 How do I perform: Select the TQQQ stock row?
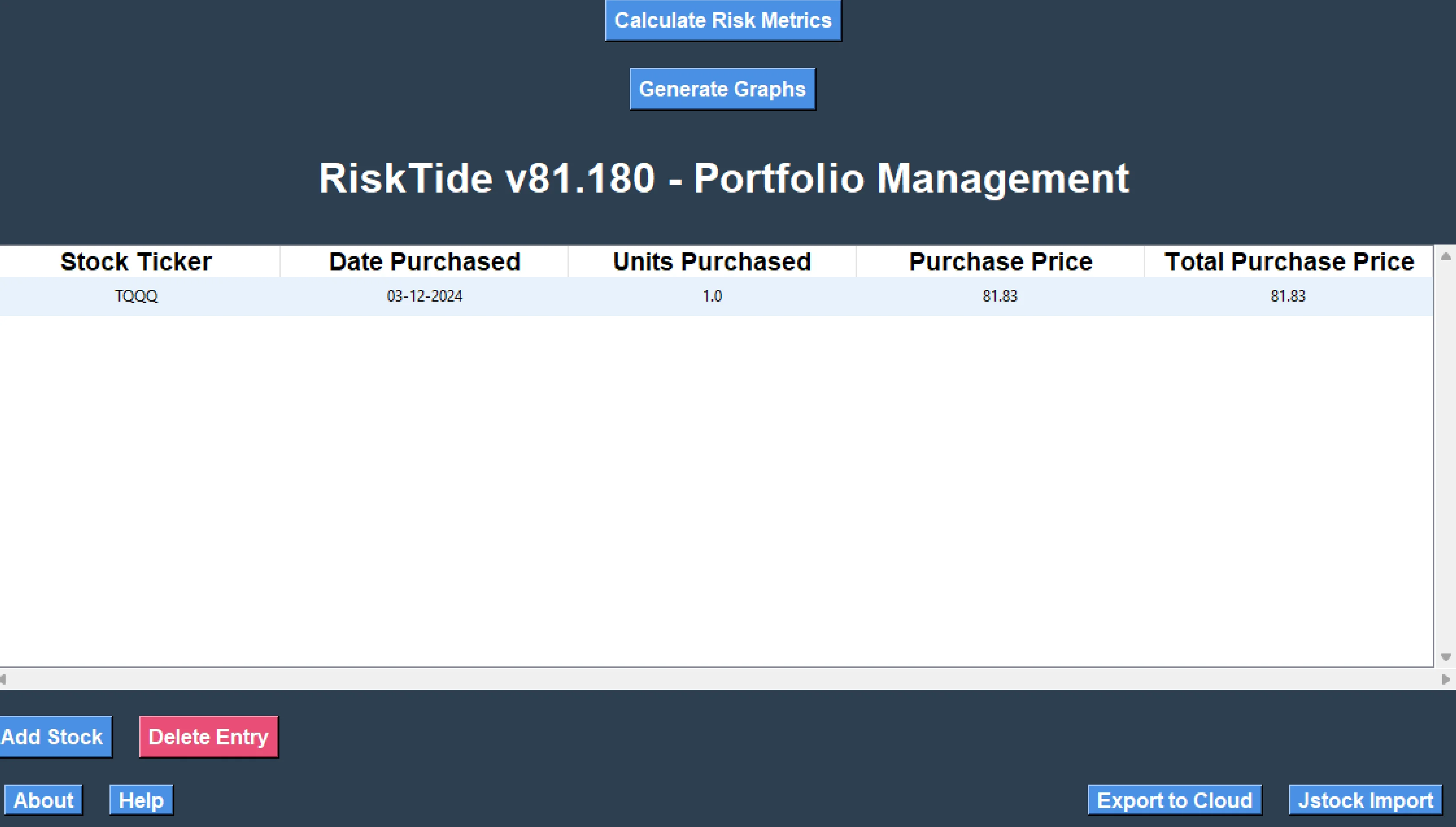coord(136,296)
